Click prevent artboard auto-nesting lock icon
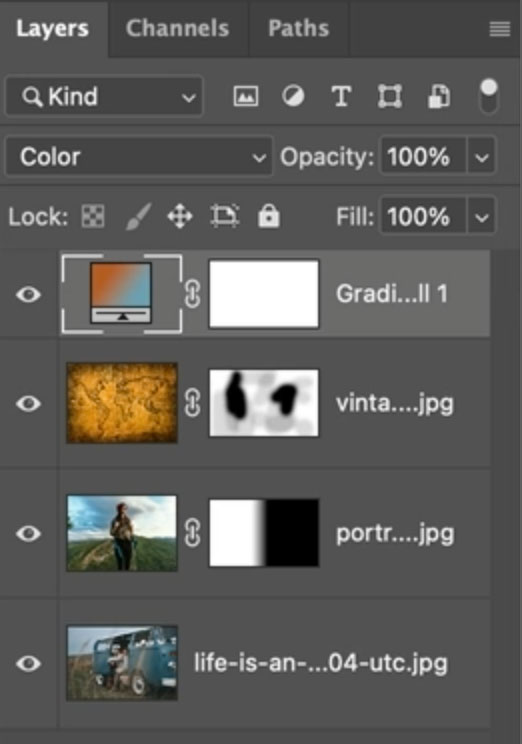The height and width of the screenshot is (744, 522). tap(224, 216)
